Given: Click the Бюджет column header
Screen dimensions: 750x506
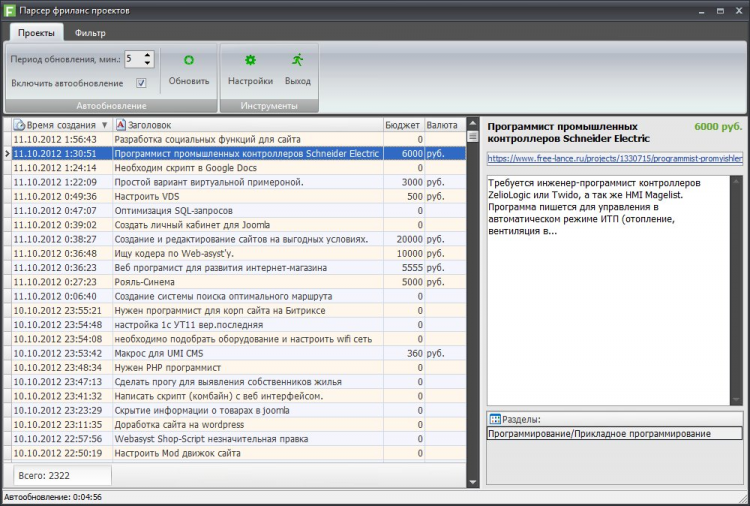Looking at the screenshot, I should 403,125.
